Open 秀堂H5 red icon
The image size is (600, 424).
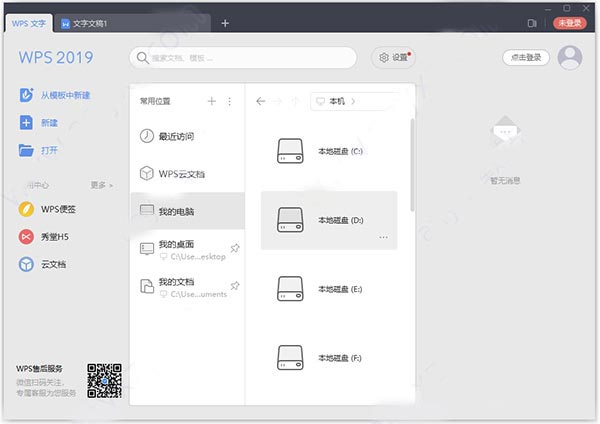point(26,236)
